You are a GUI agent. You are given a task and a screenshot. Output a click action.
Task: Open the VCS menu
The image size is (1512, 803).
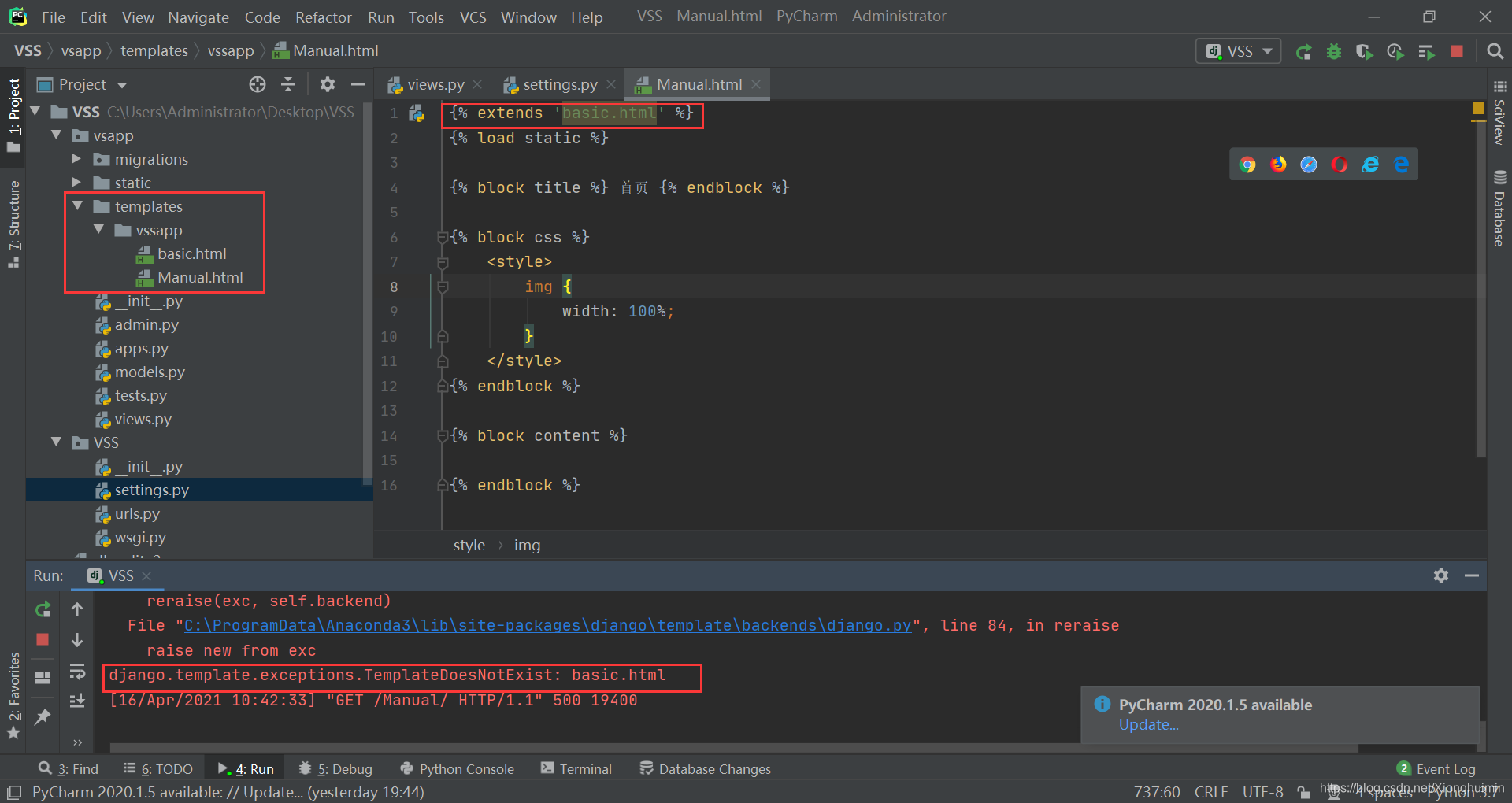pyautogui.click(x=472, y=17)
